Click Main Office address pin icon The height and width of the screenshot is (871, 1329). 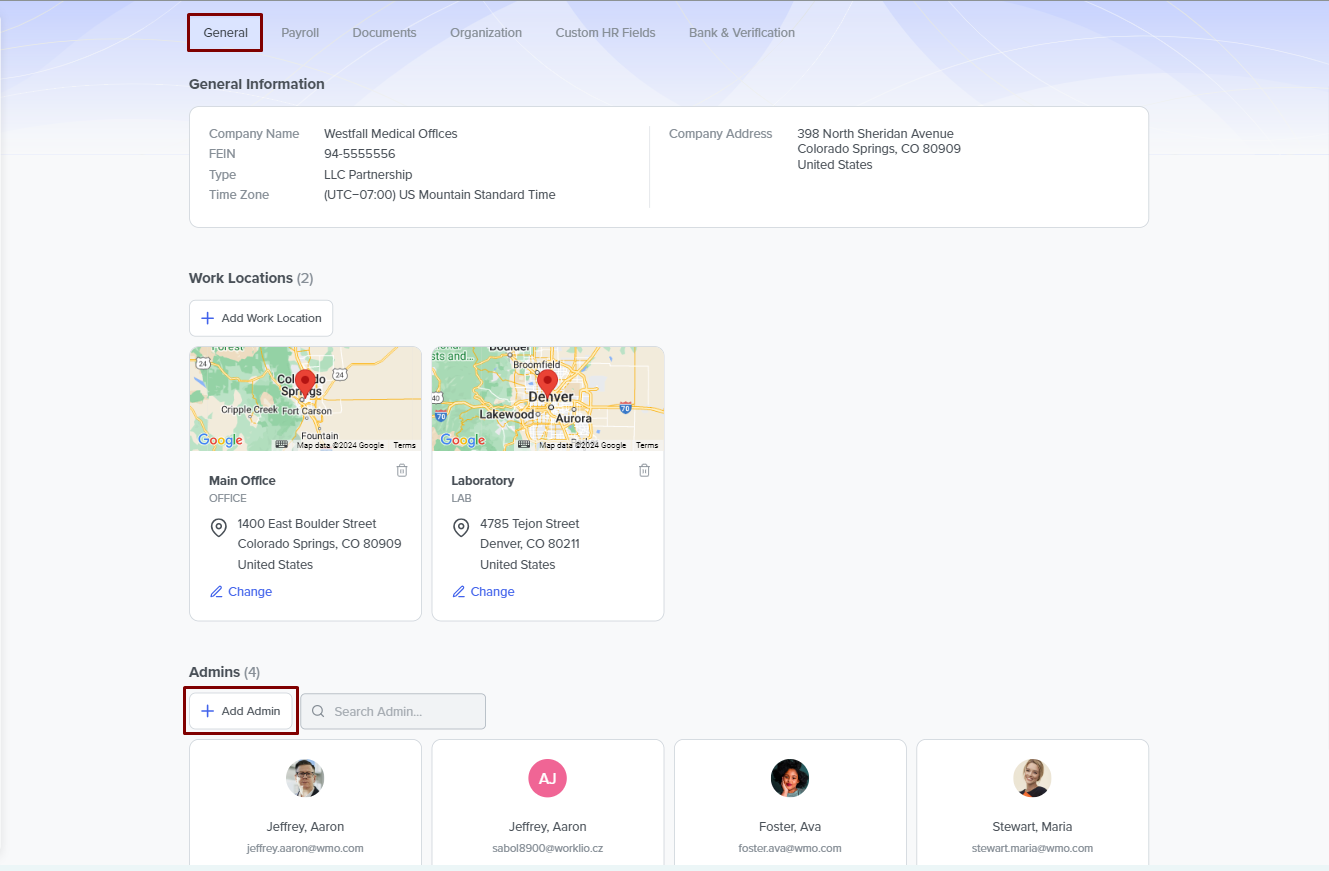pyautogui.click(x=218, y=527)
